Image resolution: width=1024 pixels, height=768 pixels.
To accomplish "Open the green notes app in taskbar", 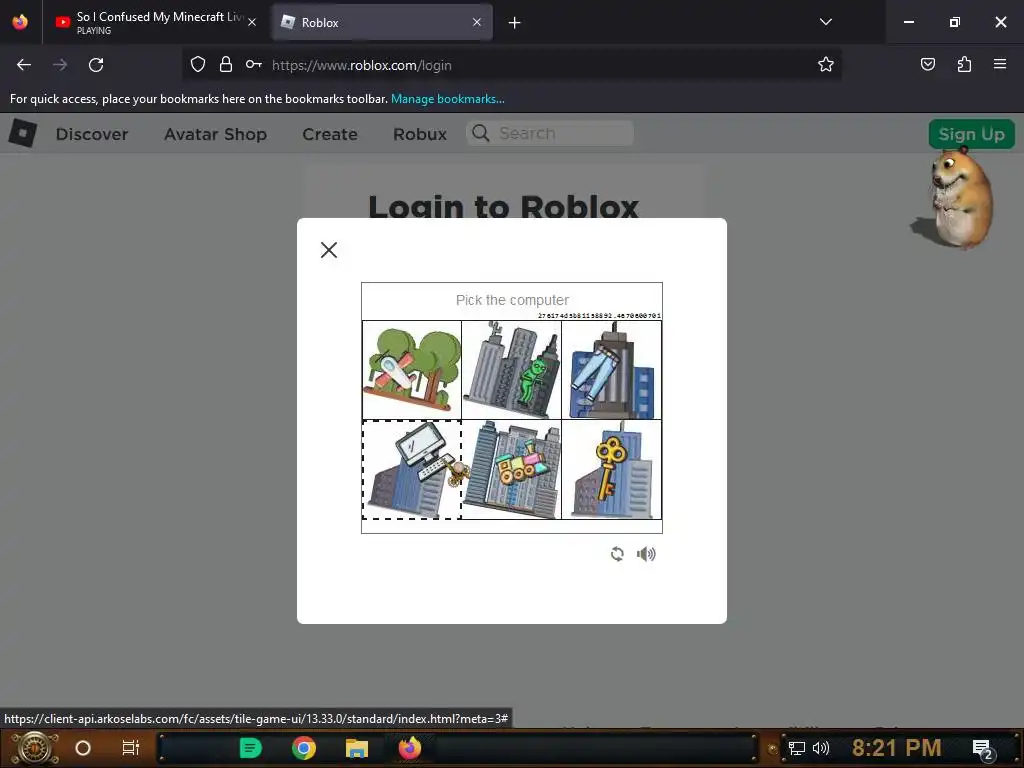I will tap(250, 748).
